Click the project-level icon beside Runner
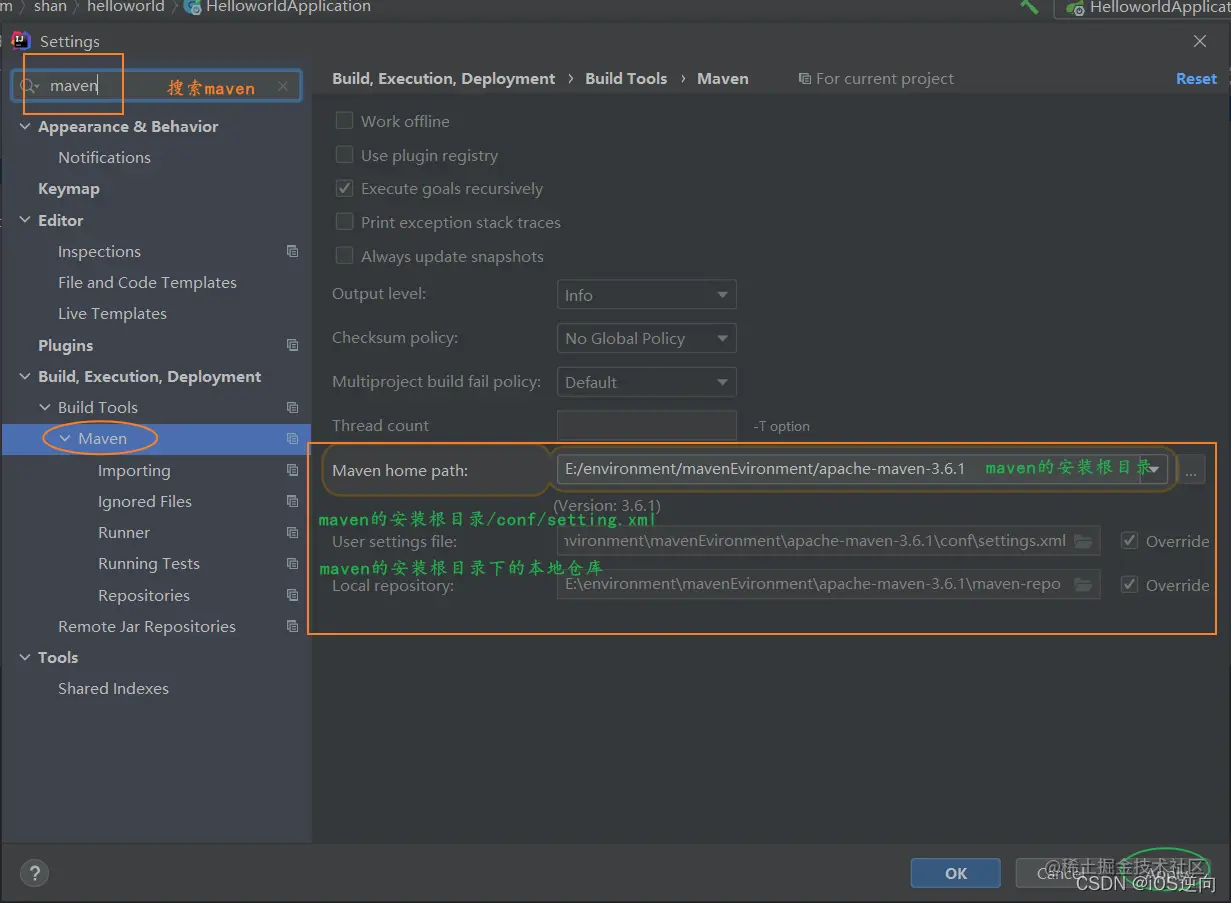 coord(292,532)
